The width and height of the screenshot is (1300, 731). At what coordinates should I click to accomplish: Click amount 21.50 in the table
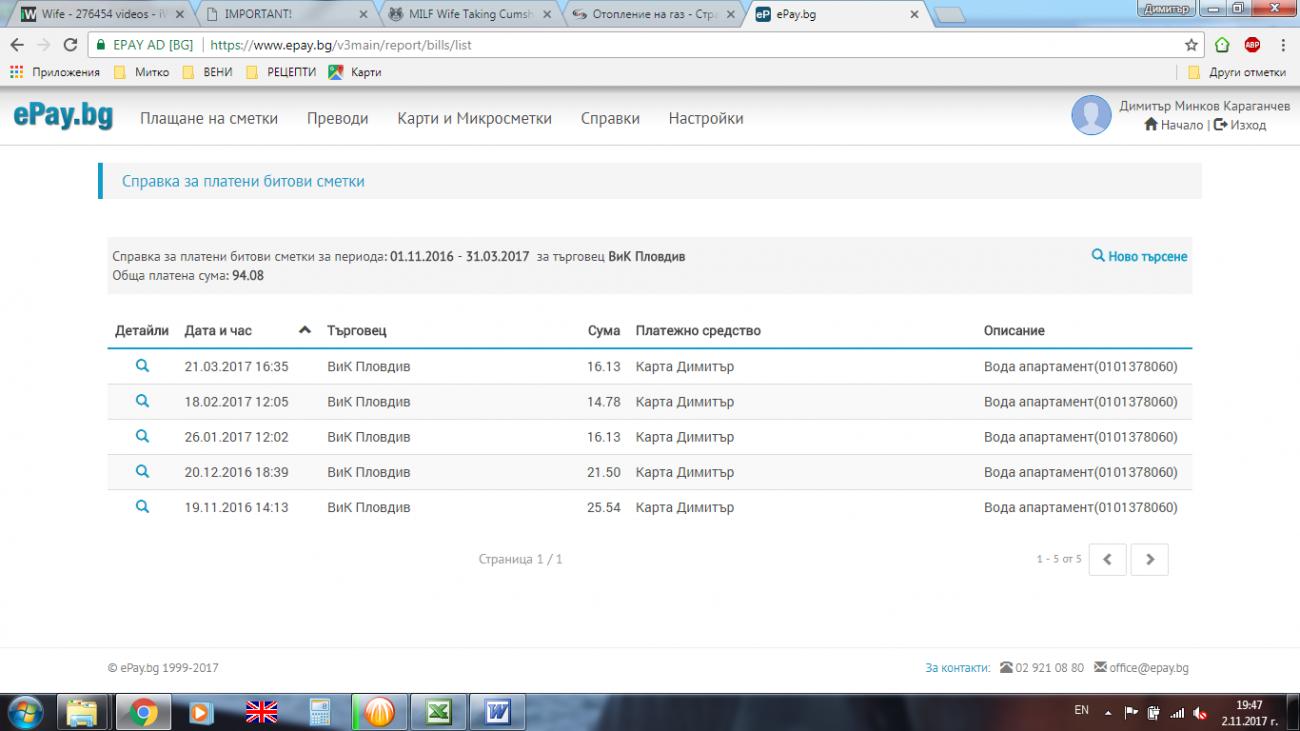tap(604, 472)
